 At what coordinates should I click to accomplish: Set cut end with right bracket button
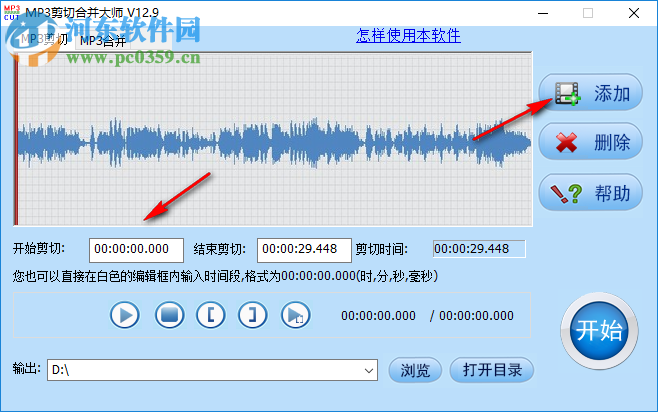click(252, 315)
